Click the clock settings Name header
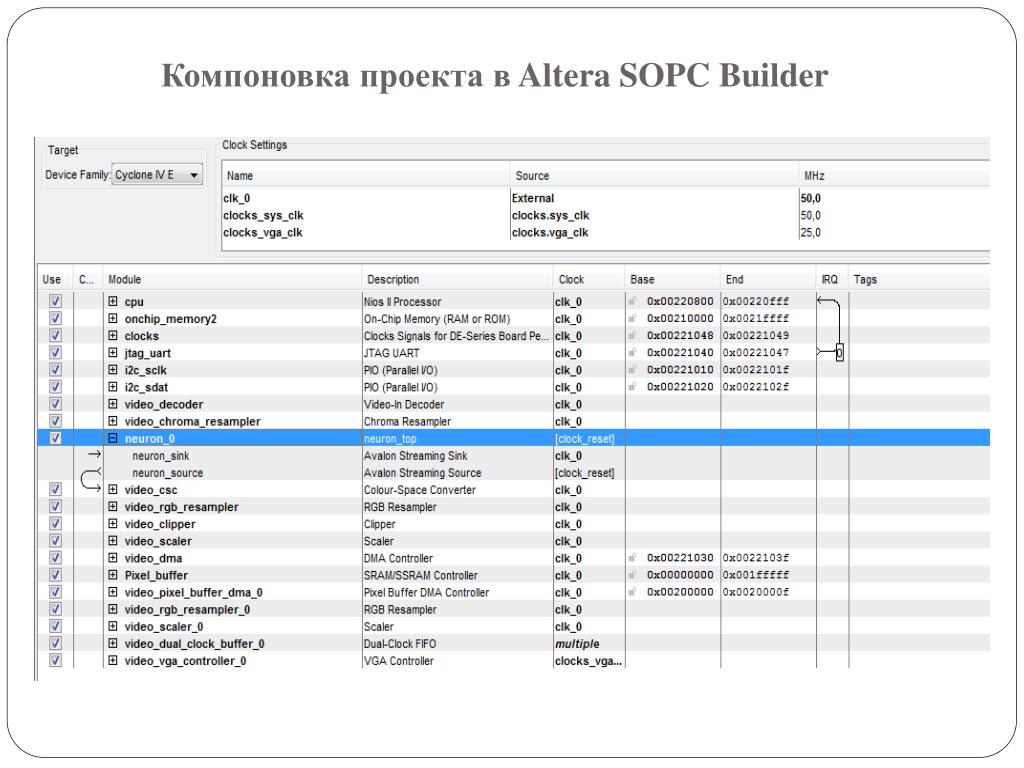 (366, 176)
